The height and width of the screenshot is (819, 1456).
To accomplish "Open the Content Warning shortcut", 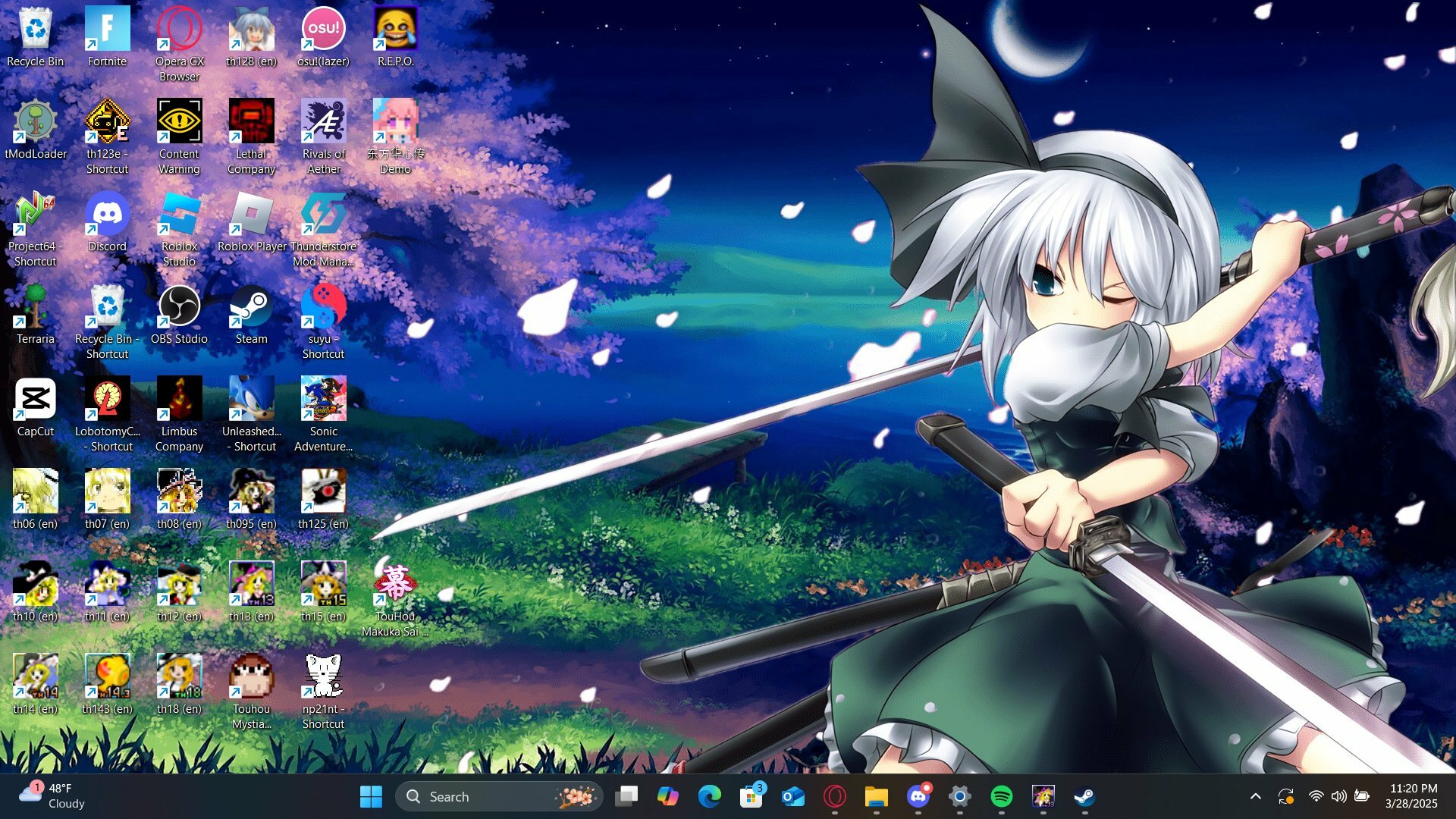I will click(x=180, y=136).
